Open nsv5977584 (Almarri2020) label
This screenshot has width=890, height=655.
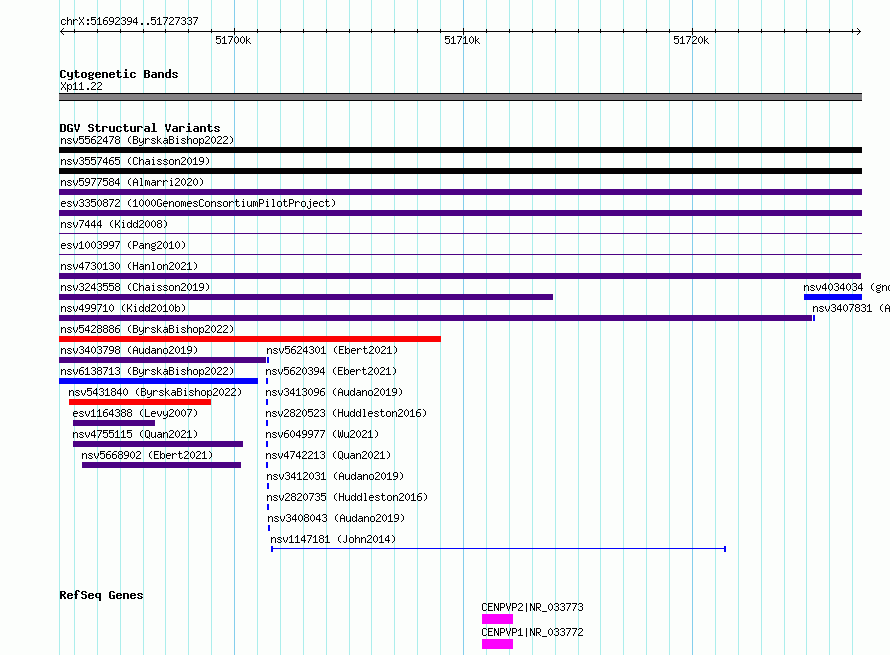[132, 182]
